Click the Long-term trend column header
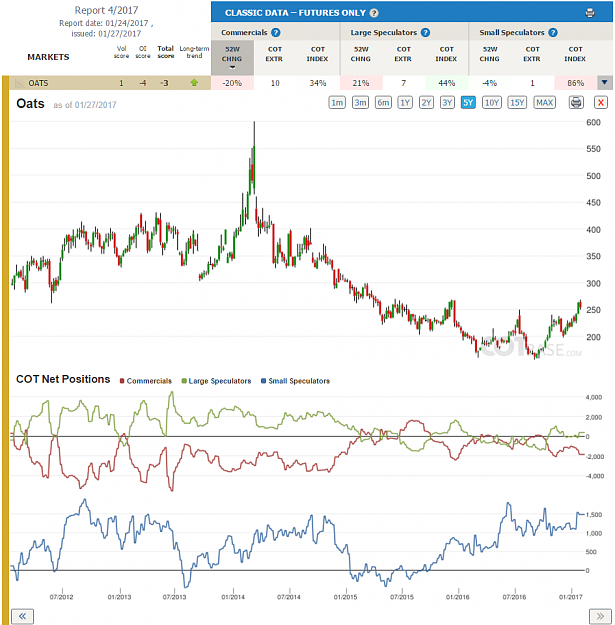Screen dimensions: 615x625 pos(194,52)
